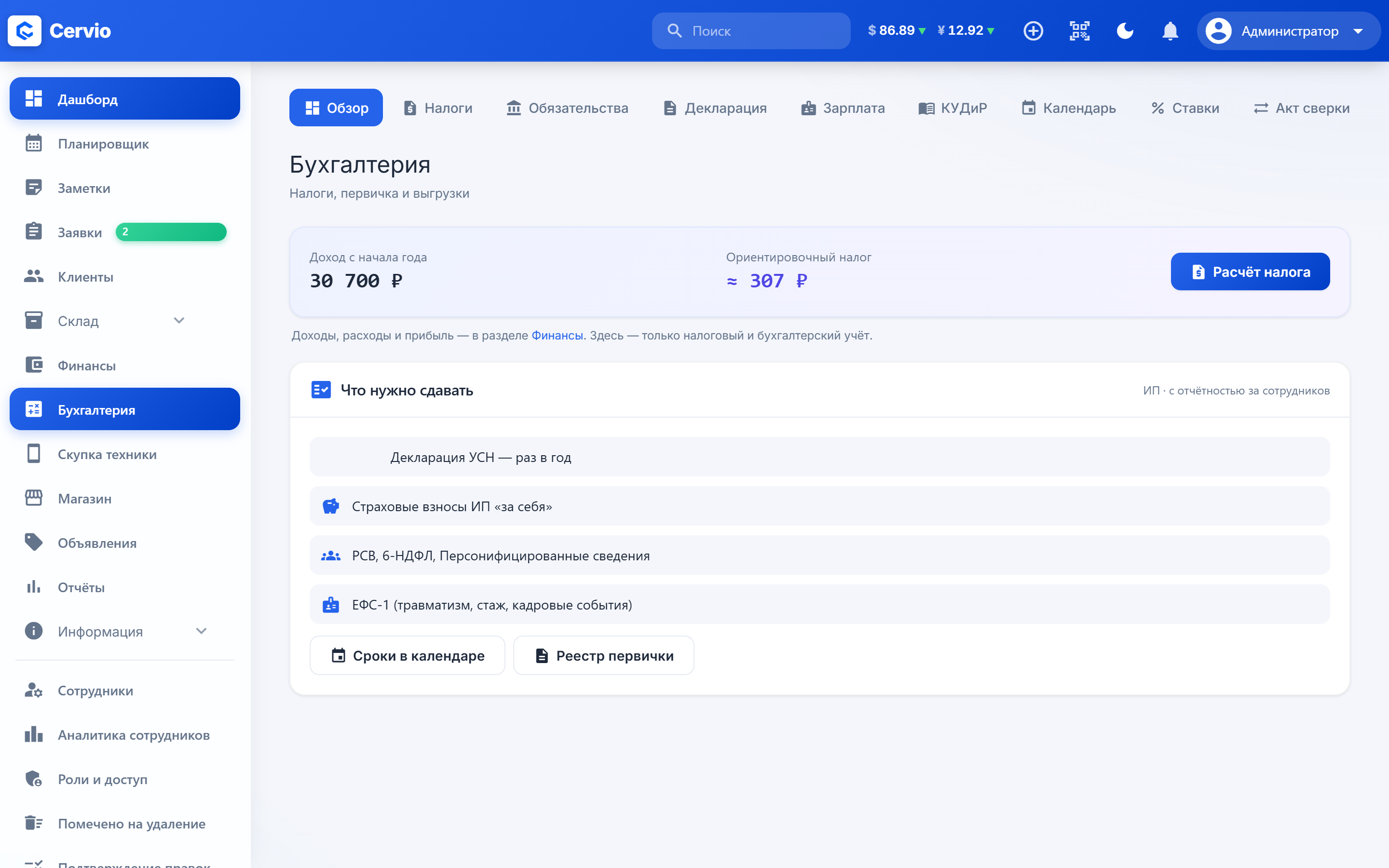Click the Информация info icon
Image resolution: width=1389 pixels, height=868 pixels.
(34, 632)
